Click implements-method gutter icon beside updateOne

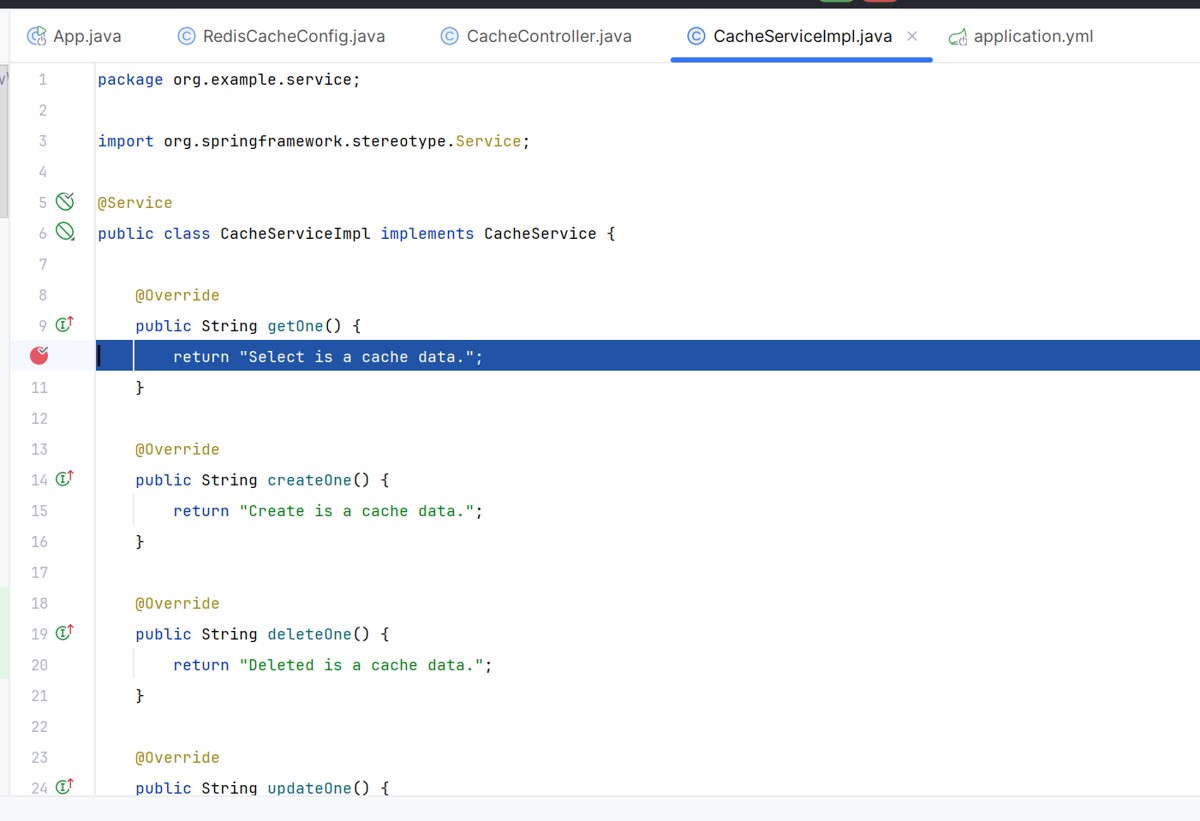pos(65,787)
